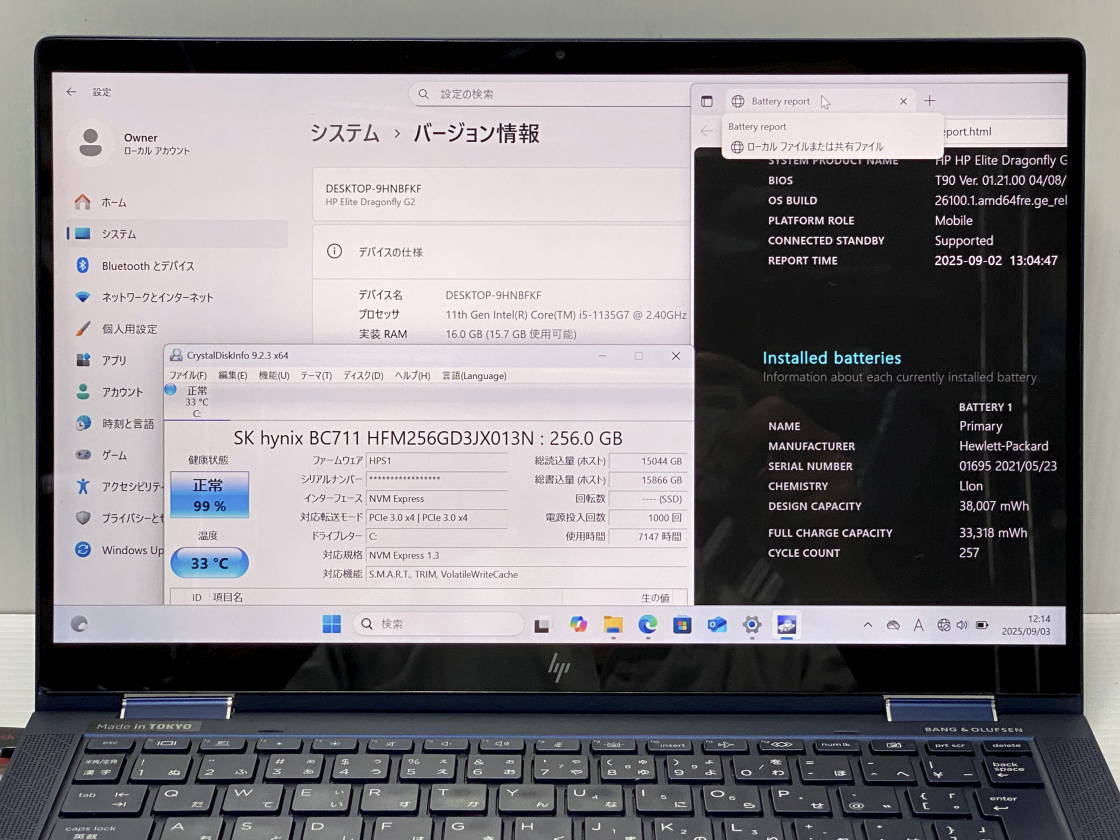The height and width of the screenshot is (840, 1120).
Task: Launch Copilot from the taskbar
Action: pos(578,624)
